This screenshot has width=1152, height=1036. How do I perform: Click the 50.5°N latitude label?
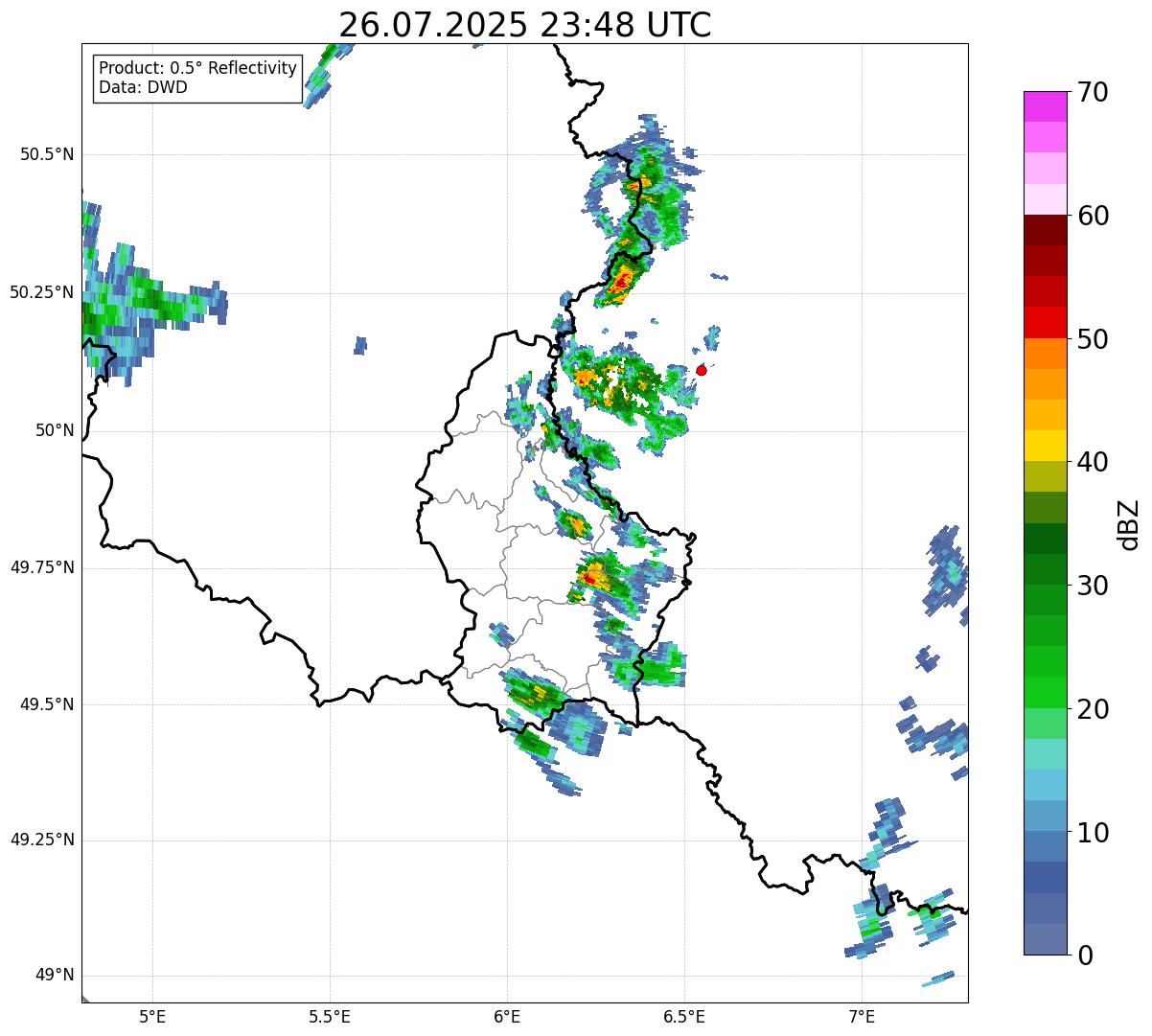coord(47,154)
